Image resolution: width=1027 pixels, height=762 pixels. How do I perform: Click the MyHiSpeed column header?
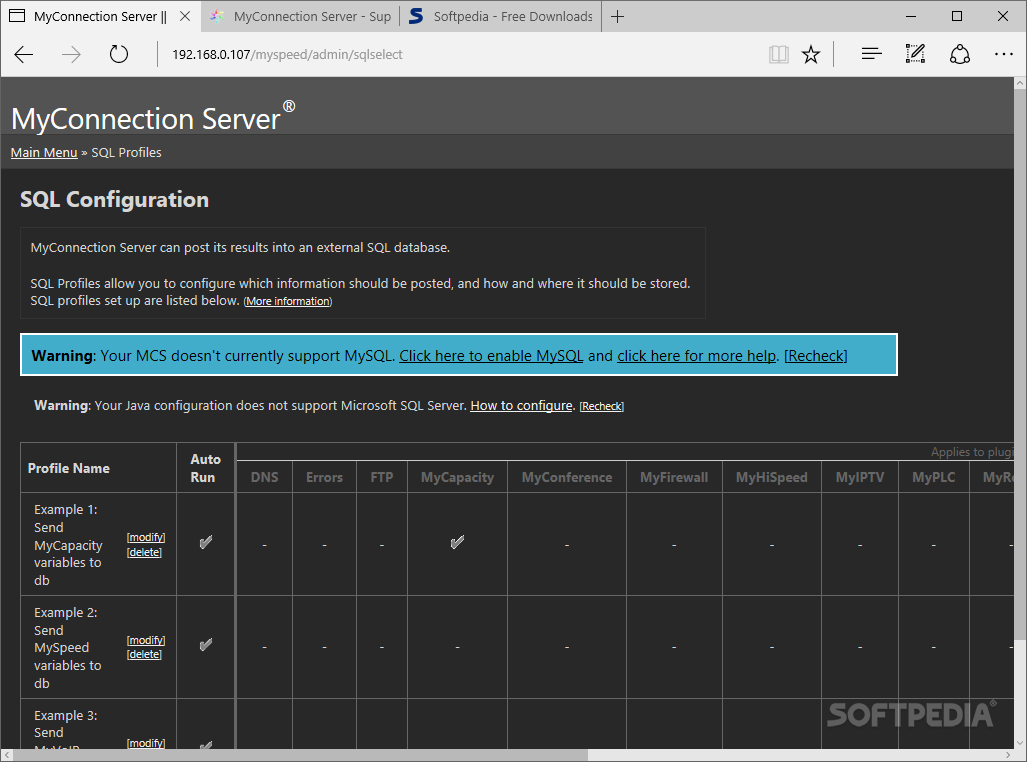772,478
